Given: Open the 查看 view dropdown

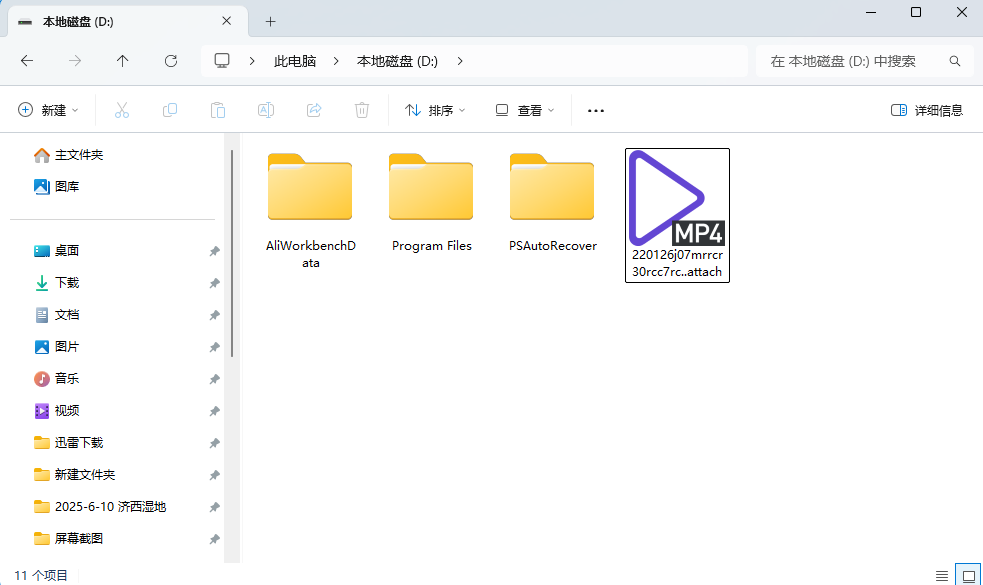Looking at the screenshot, I should click(x=524, y=110).
